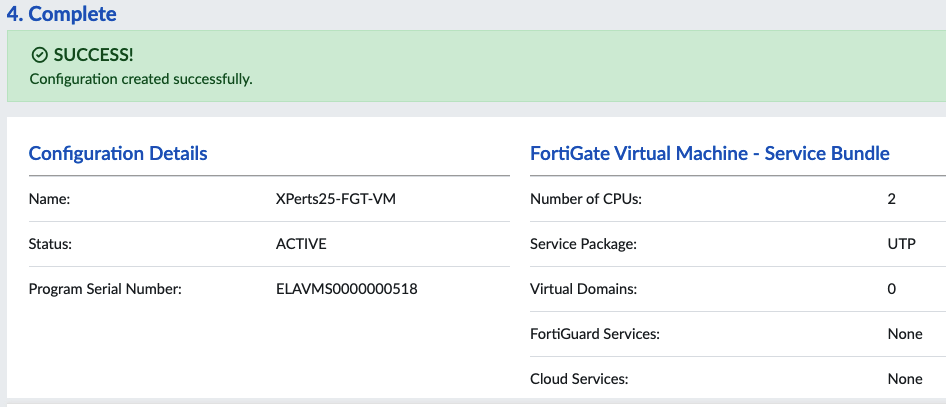Click the 'FortiGuard Services:' label
Screen dimensions: 946x407
tap(595, 334)
